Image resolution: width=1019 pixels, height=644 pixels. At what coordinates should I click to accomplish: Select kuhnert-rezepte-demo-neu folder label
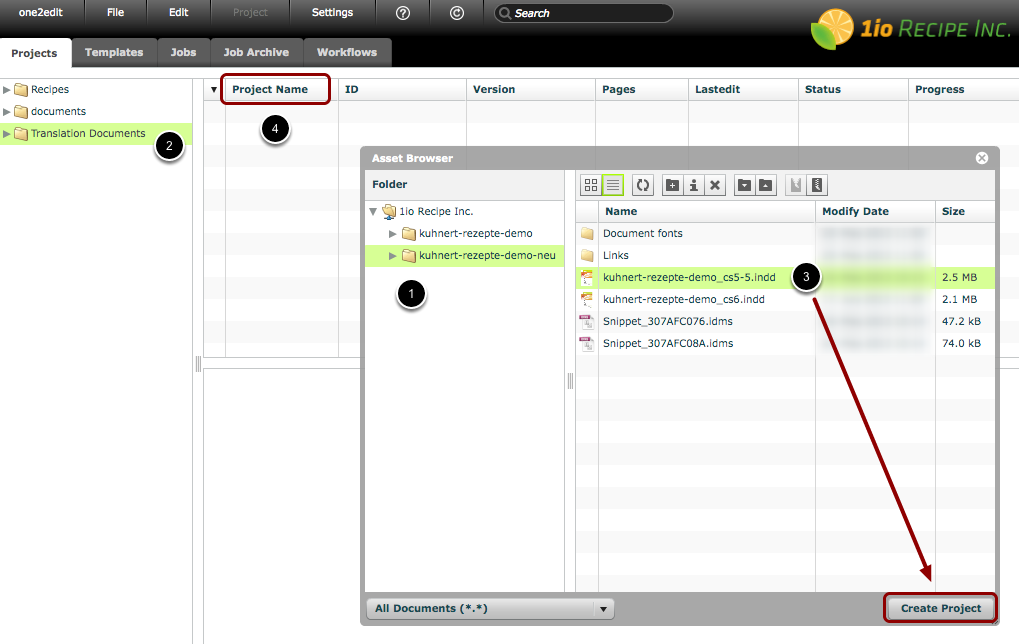click(x=487, y=256)
